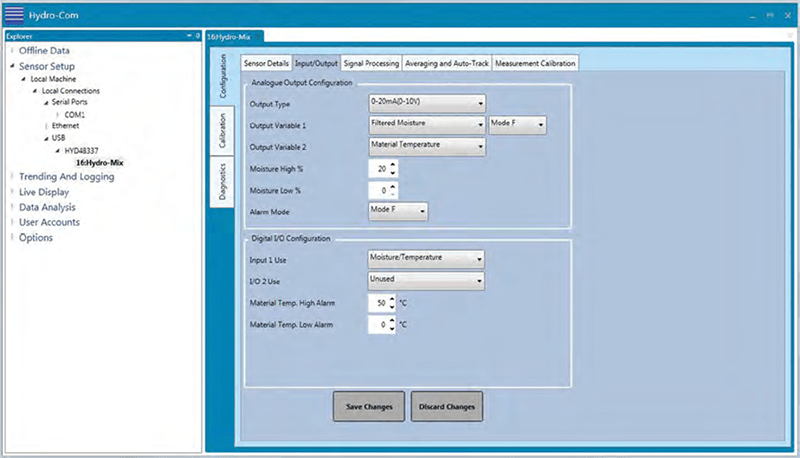The image size is (800, 458).
Task: Select the vertical Configuration tab
Action: tap(222, 77)
